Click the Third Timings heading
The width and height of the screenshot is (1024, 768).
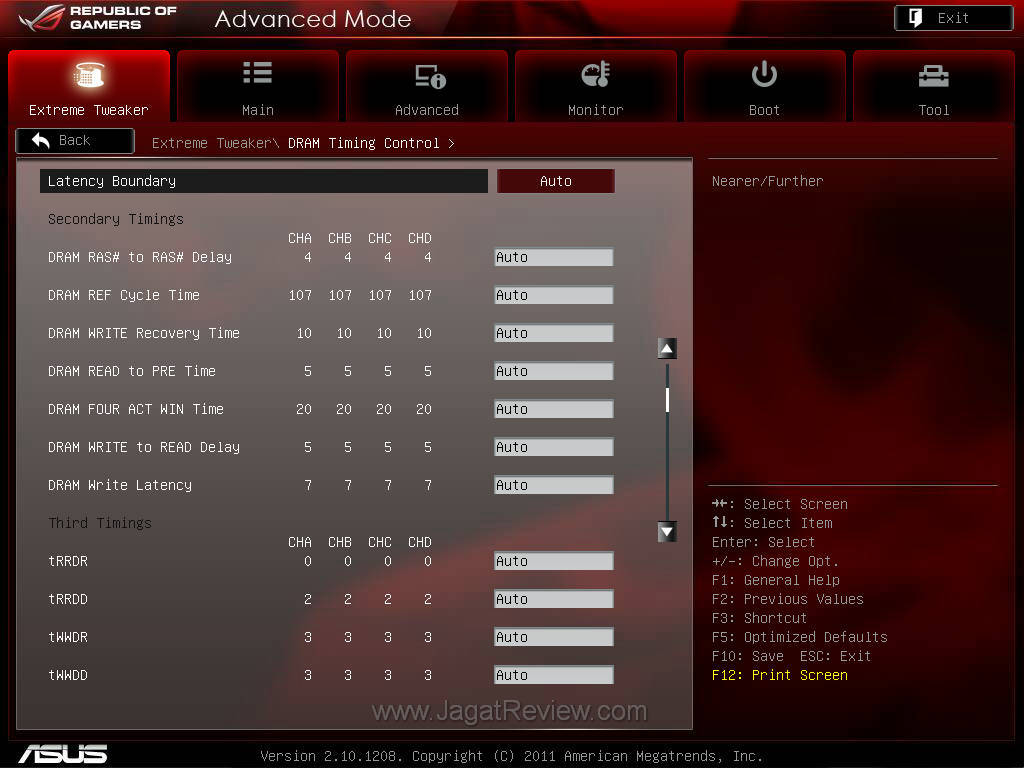coord(100,523)
